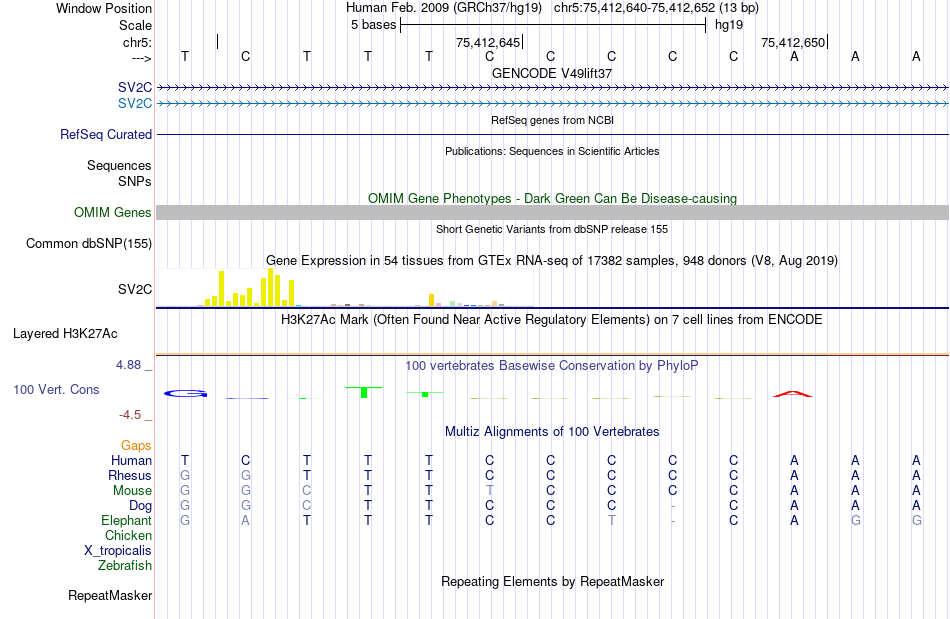Click the green T PhyloP logo letter
The height and width of the screenshot is (619, 950).
click(364, 392)
